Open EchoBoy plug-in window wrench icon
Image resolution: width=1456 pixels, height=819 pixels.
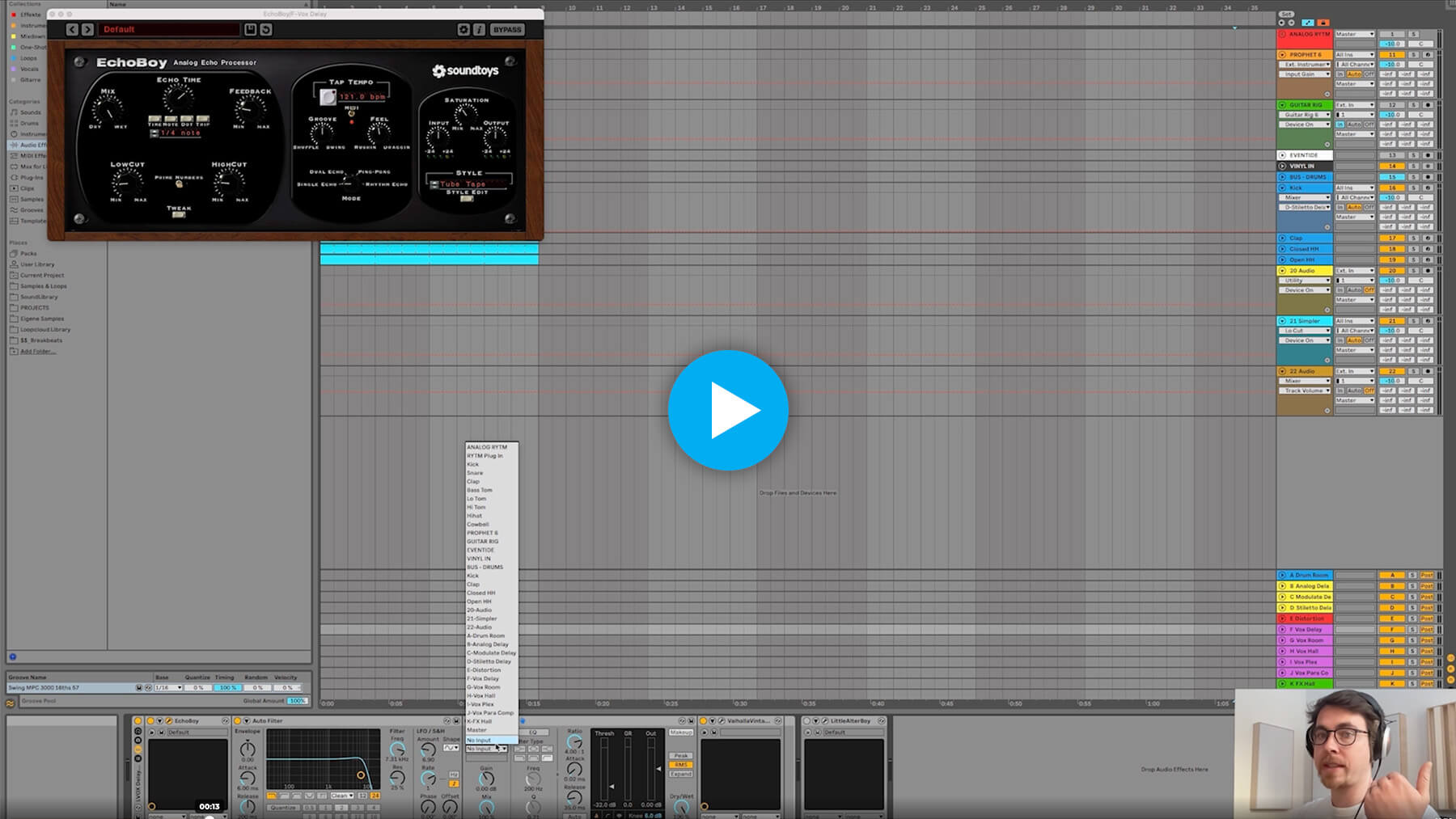coord(168,720)
